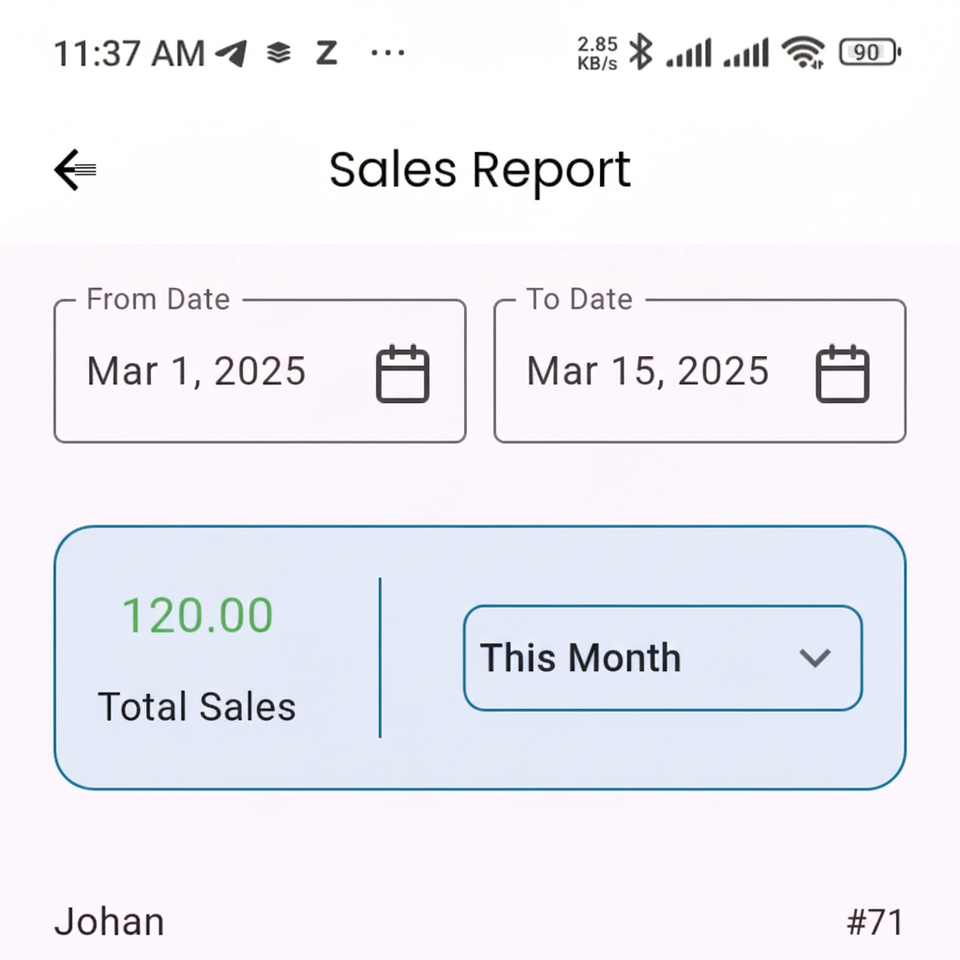Tap the 11:37 AM clock
The height and width of the screenshot is (960, 960).
128,53
